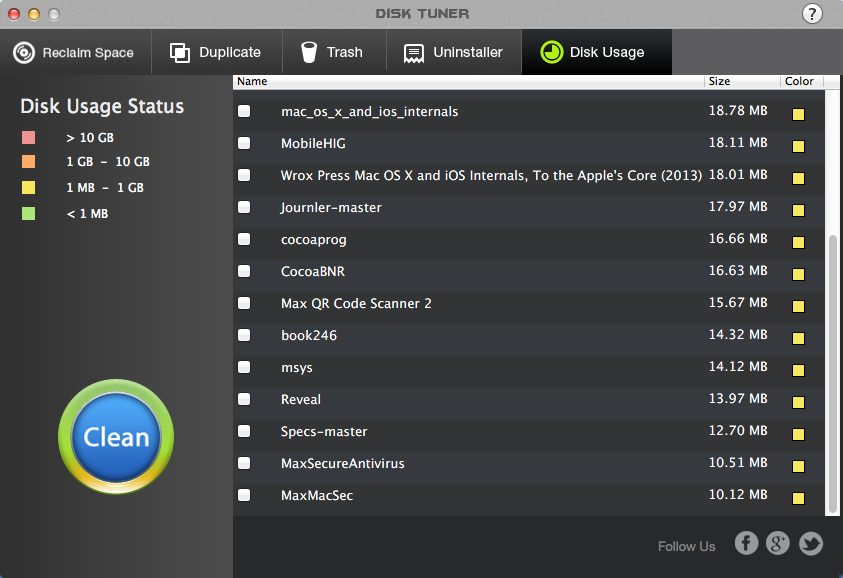Select the MobileHIG row name

pyautogui.click(x=313, y=144)
